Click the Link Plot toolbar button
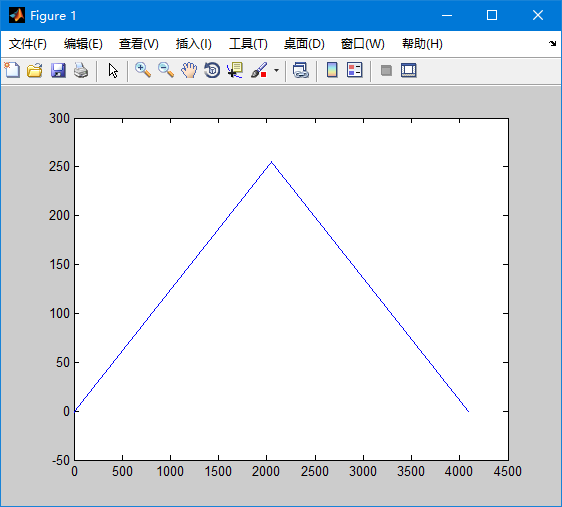Viewport: 562px width, 507px height. 300,70
